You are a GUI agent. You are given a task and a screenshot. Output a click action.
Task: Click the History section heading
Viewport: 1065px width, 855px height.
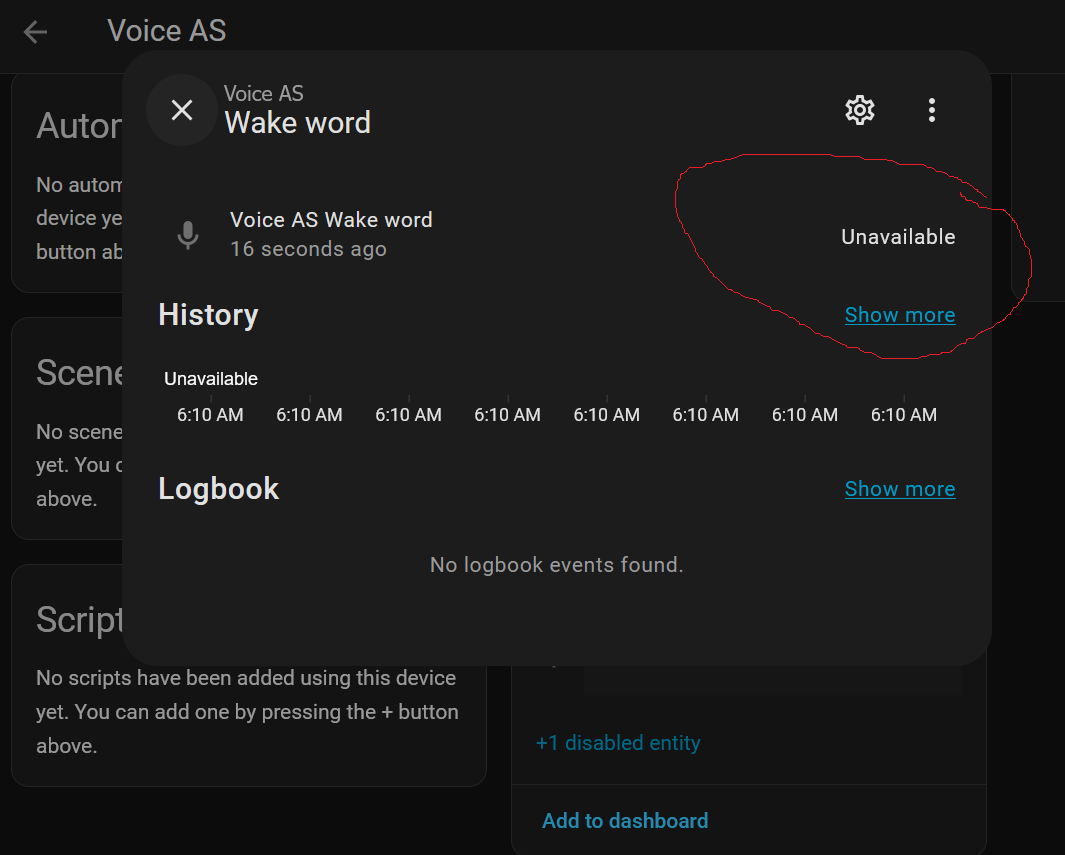tap(208, 315)
